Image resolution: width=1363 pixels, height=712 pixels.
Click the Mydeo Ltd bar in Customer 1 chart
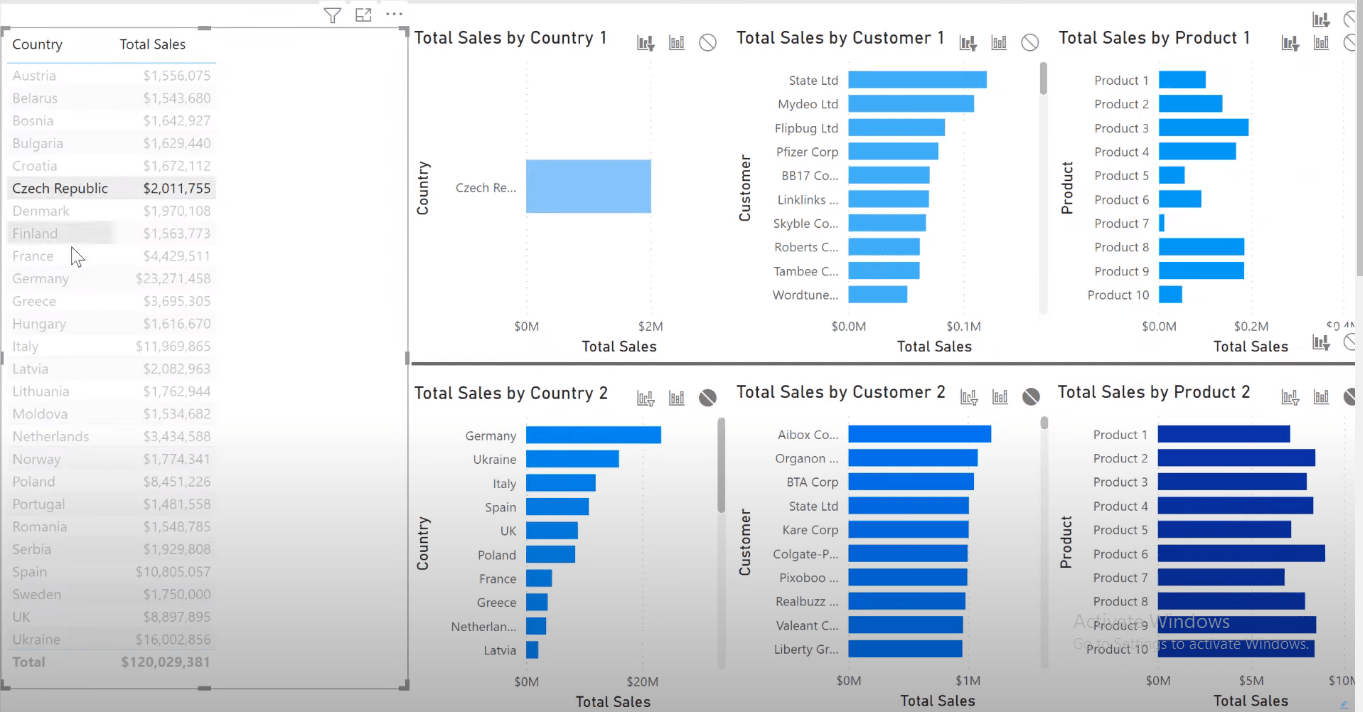(x=911, y=104)
